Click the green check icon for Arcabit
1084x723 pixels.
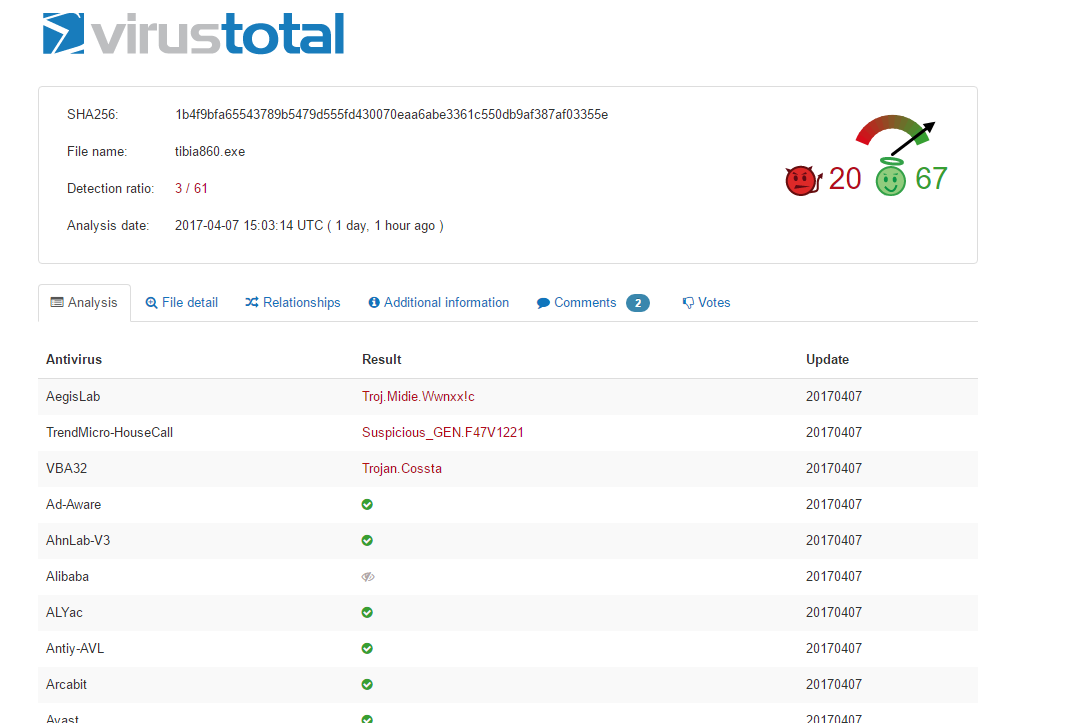[367, 684]
